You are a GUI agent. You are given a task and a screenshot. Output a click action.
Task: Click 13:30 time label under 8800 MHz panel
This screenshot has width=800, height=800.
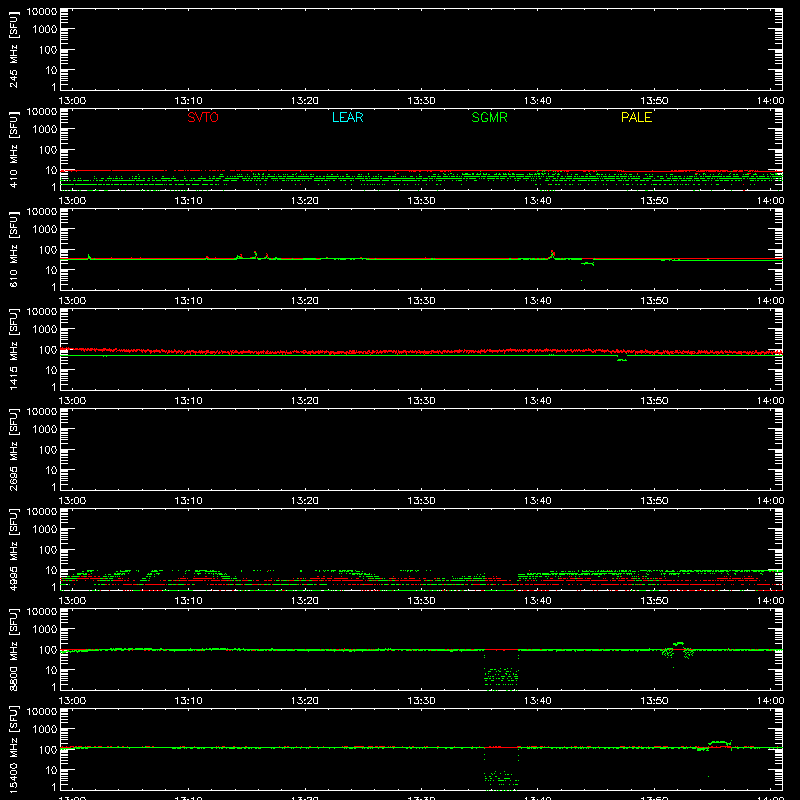pos(421,701)
